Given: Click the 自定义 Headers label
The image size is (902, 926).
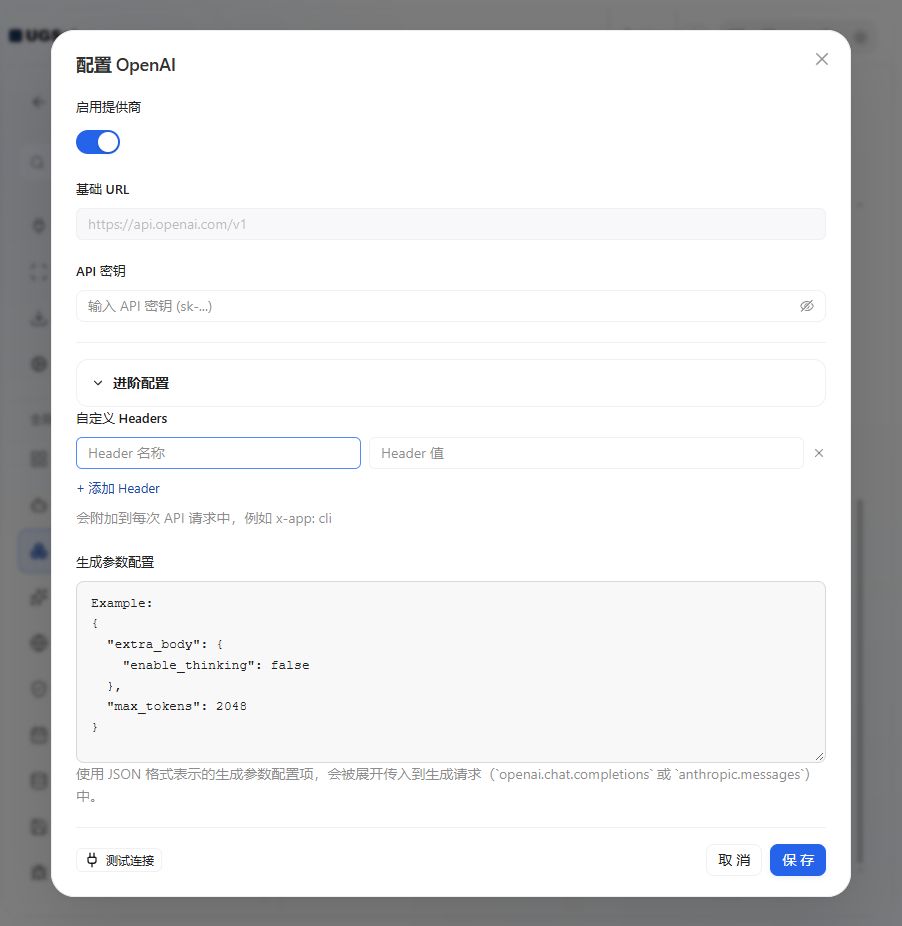Looking at the screenshot, I should pos(122,419).
